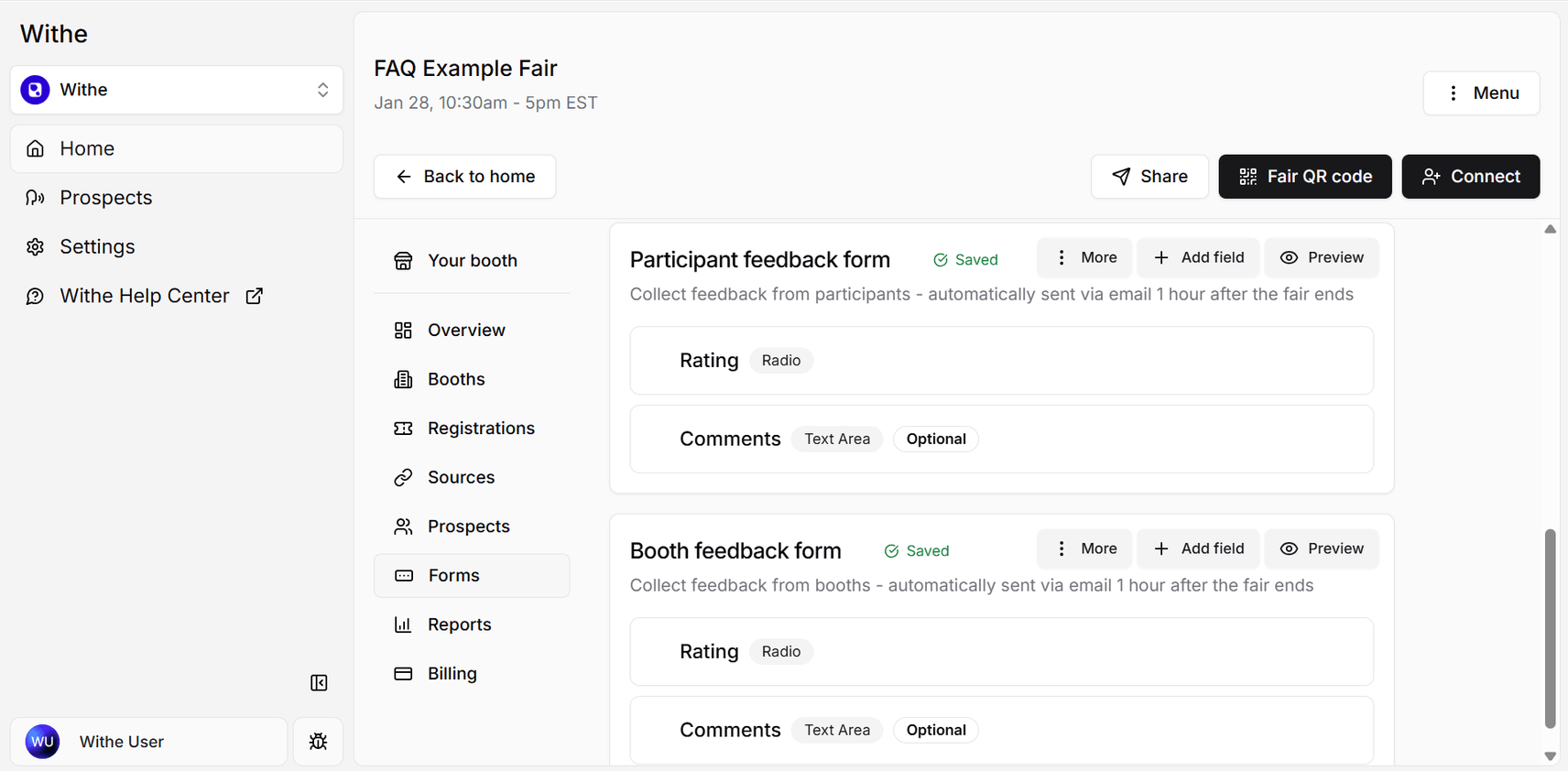
Task: Open More options for Booth feedback form
Action: pyautogui.click(x=1084, y=548)
